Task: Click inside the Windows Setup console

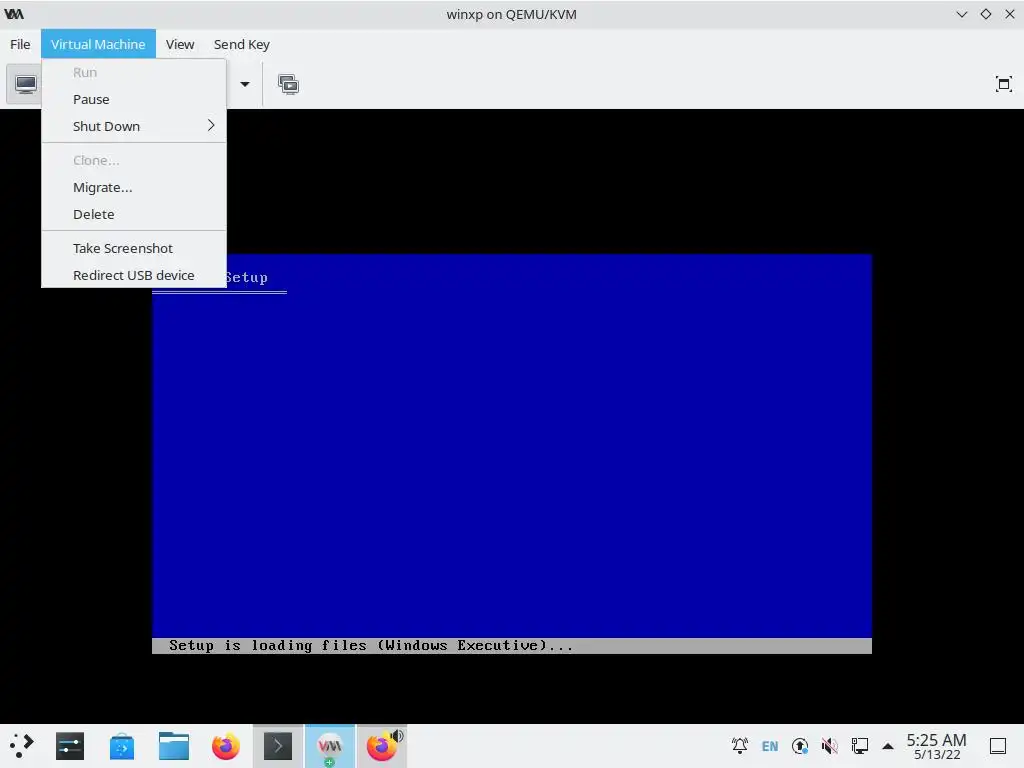Action: (512, 453)
